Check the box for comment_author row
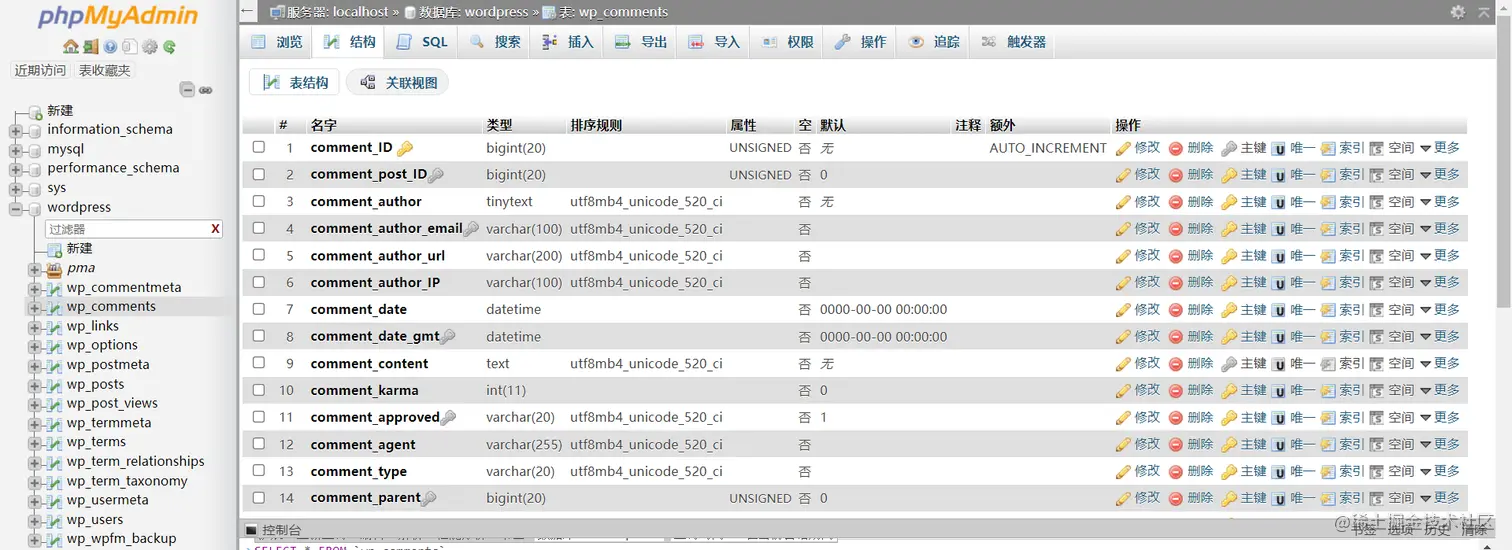1512x550 pixels. point(259,201)
